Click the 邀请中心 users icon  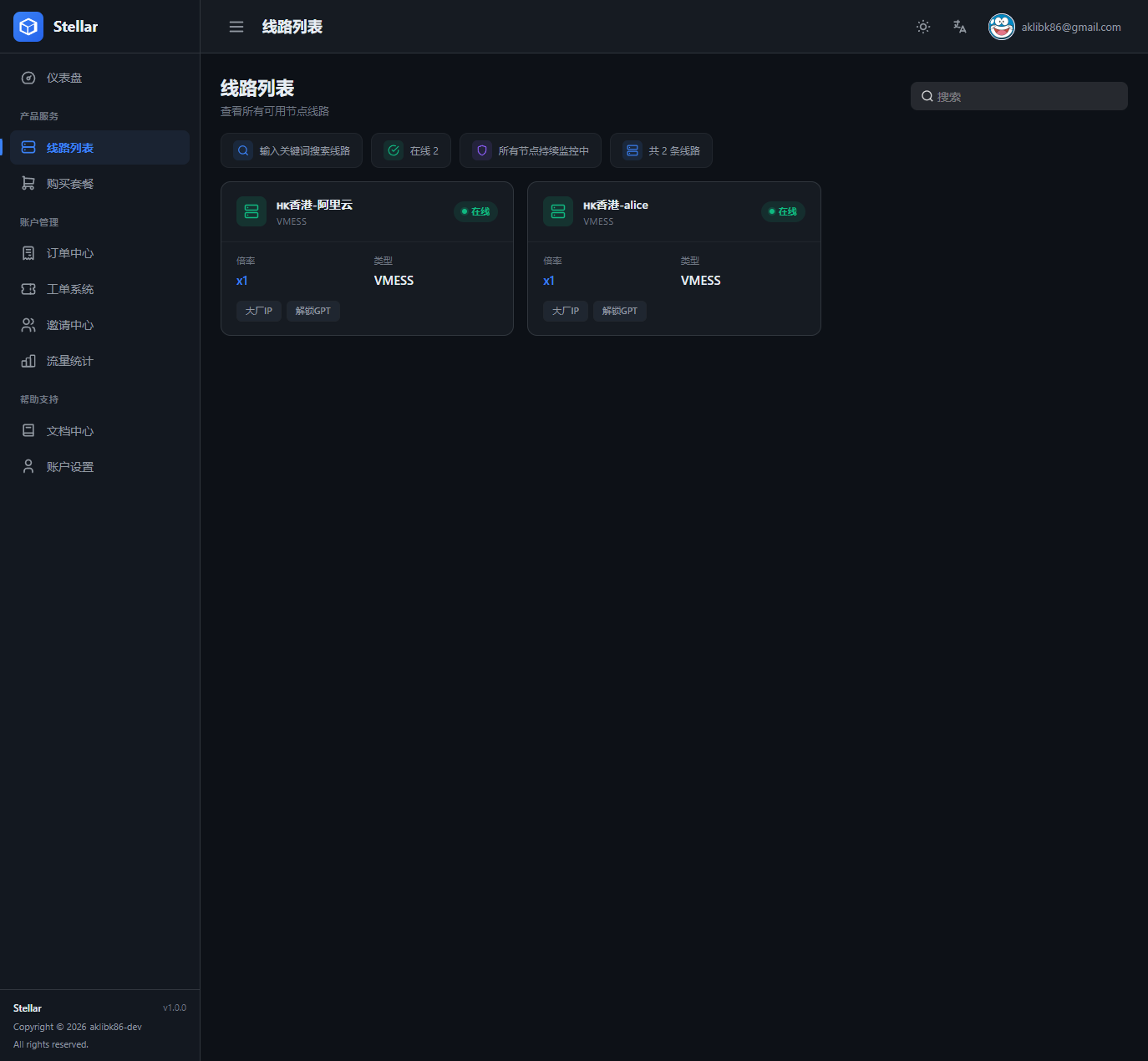click(x=28, y=325)
